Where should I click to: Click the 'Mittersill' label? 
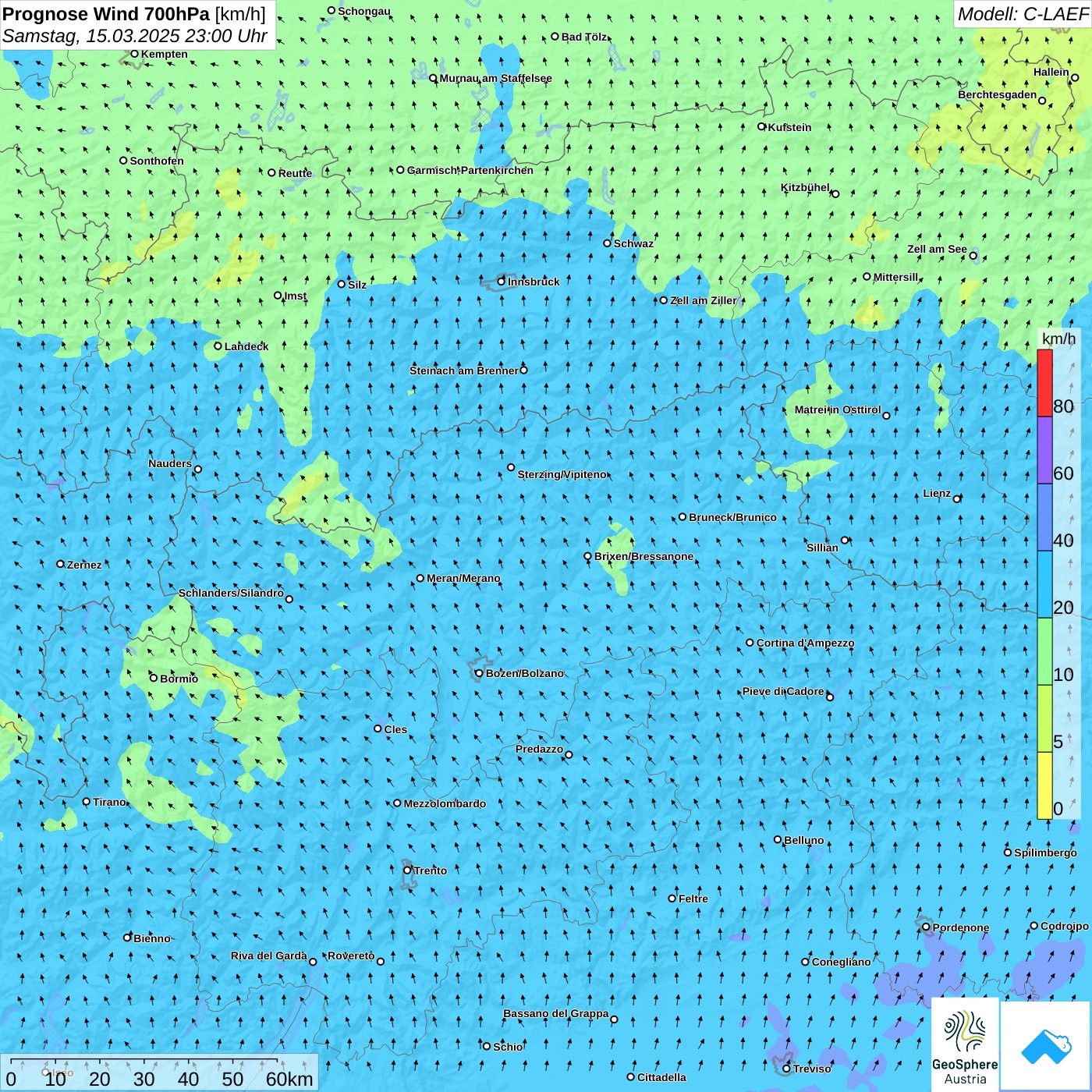click(x=896, y=277)
